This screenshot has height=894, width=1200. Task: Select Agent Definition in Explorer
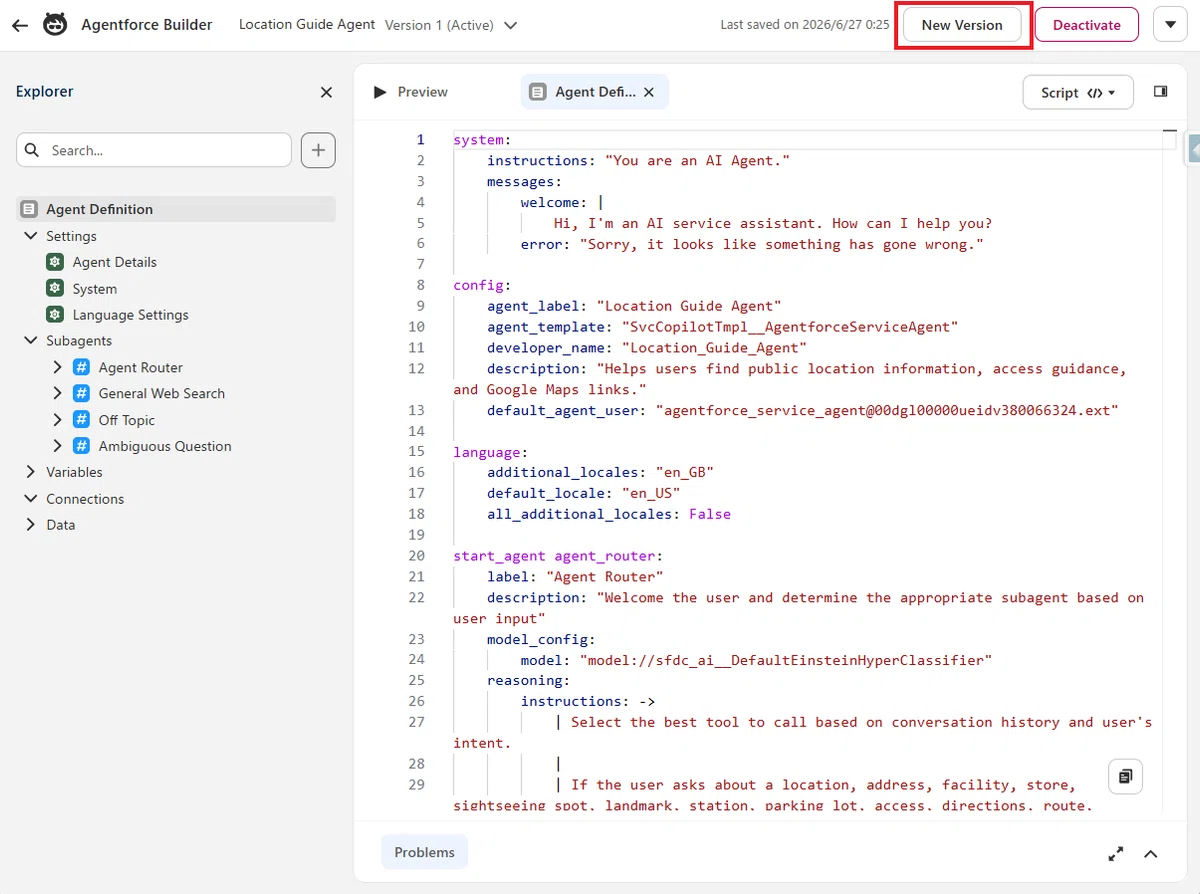(176, 209)
